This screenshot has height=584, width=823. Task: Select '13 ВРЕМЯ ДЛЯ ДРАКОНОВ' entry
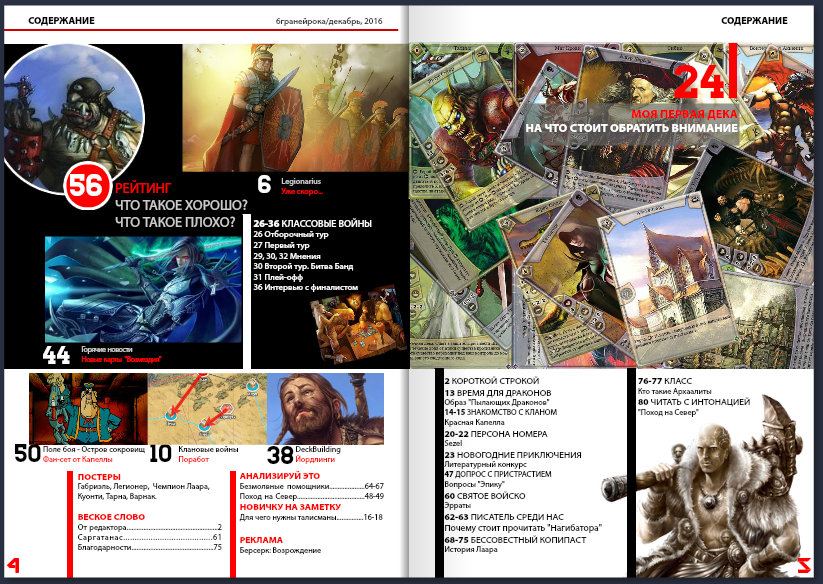[x=498, y=392]
